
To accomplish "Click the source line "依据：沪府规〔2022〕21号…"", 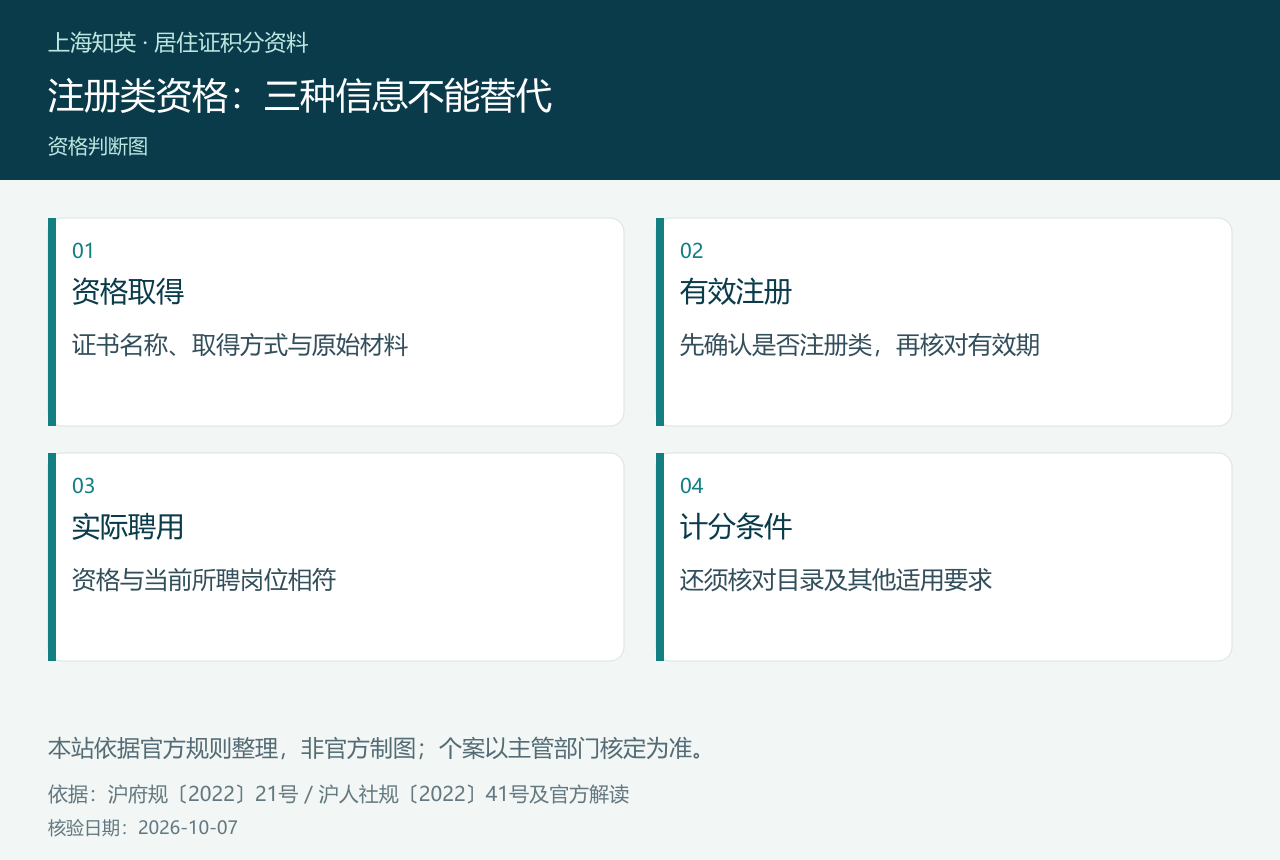I will click(338, 795).
